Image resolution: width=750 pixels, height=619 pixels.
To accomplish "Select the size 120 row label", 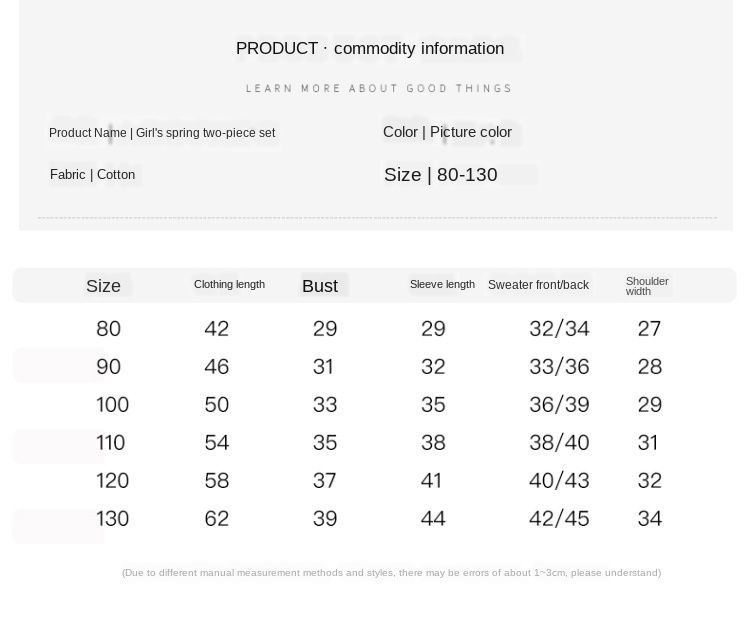I will coord(112,481).
